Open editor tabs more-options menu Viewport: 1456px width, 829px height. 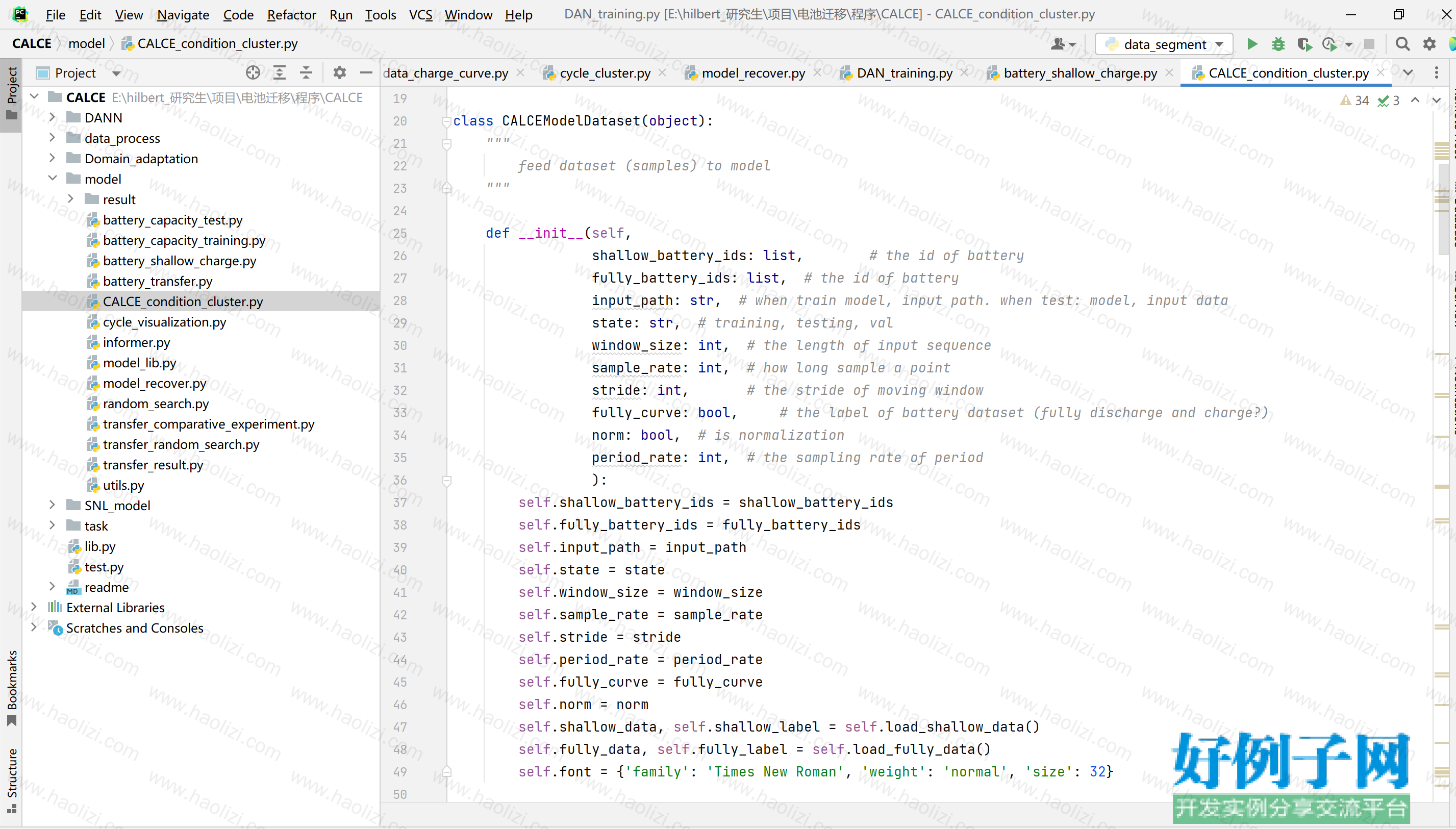pos(1436,72)
